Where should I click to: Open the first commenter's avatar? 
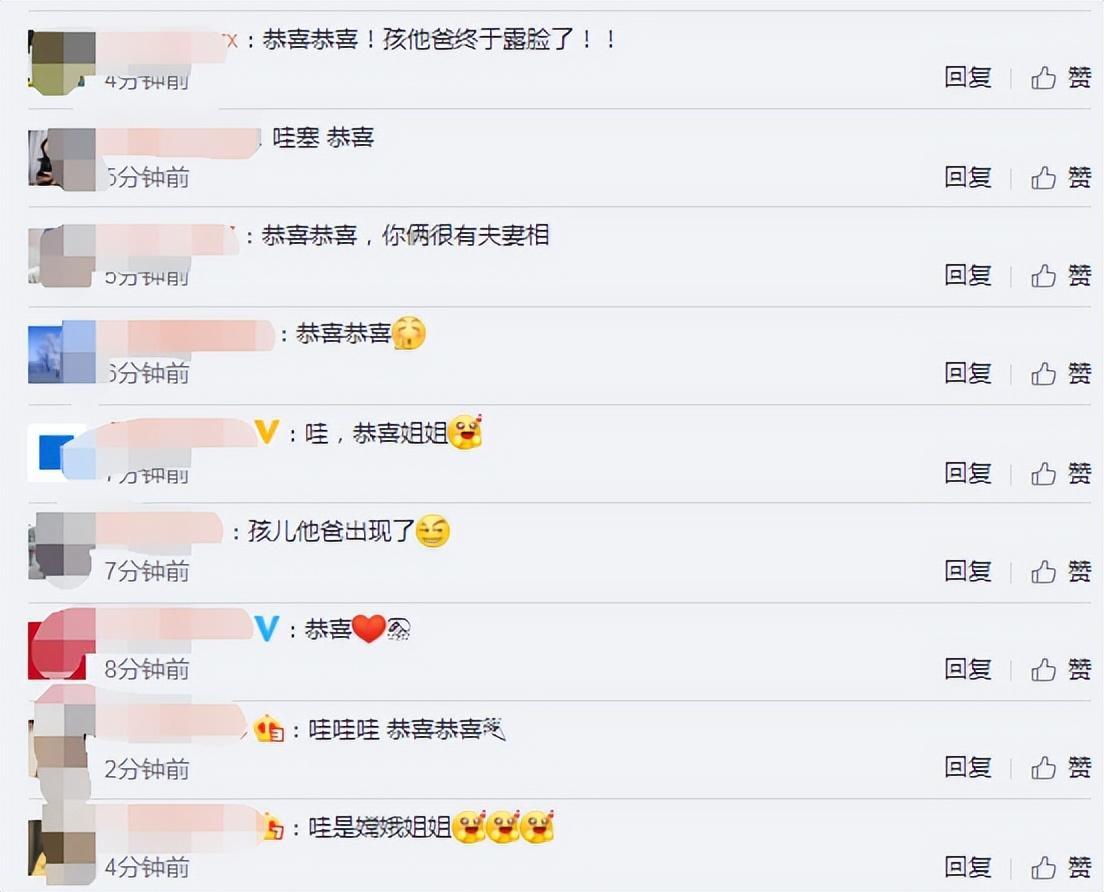62,61
